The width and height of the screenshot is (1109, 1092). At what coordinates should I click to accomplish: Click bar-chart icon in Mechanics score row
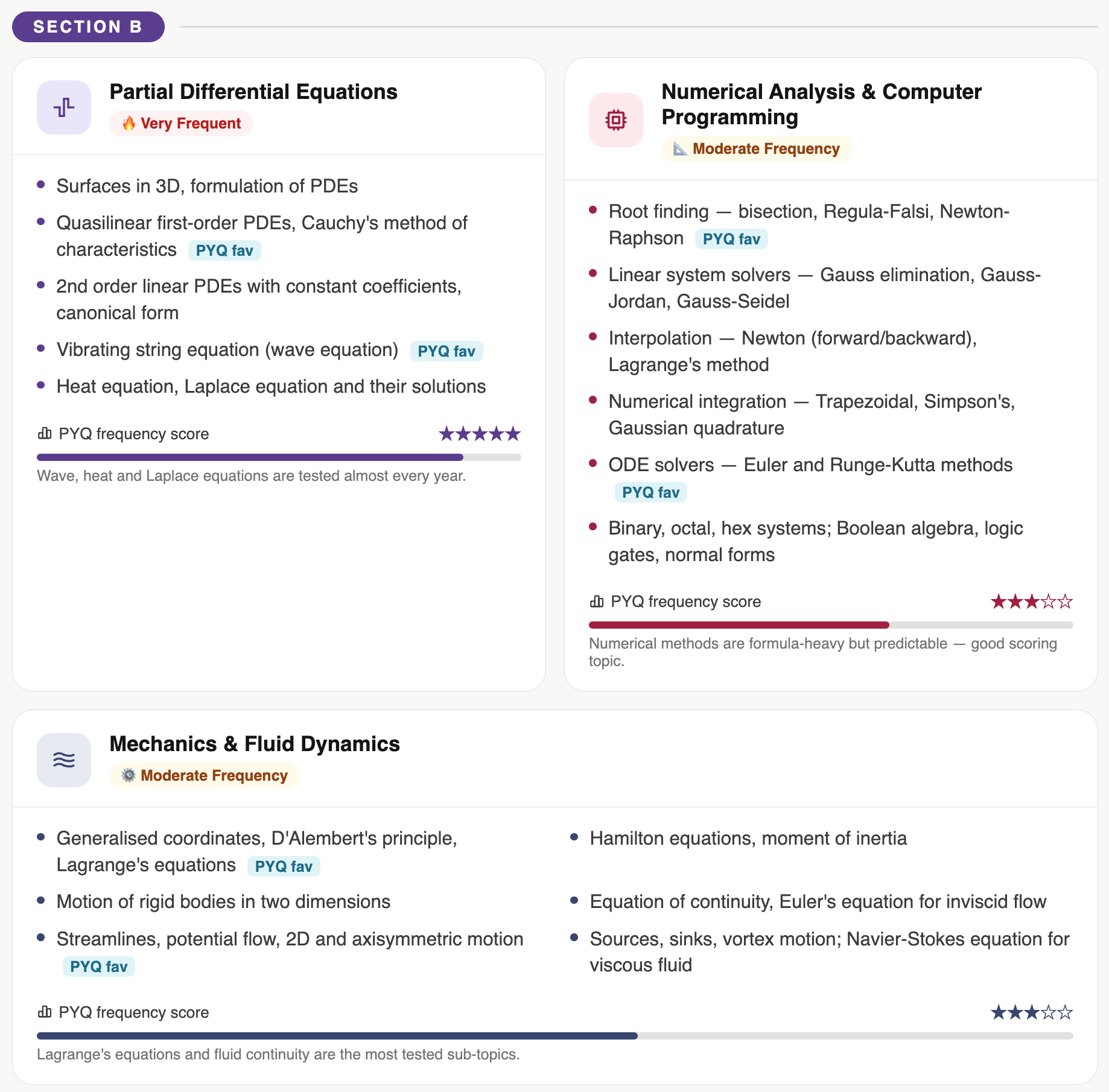tap(45, 1012)
